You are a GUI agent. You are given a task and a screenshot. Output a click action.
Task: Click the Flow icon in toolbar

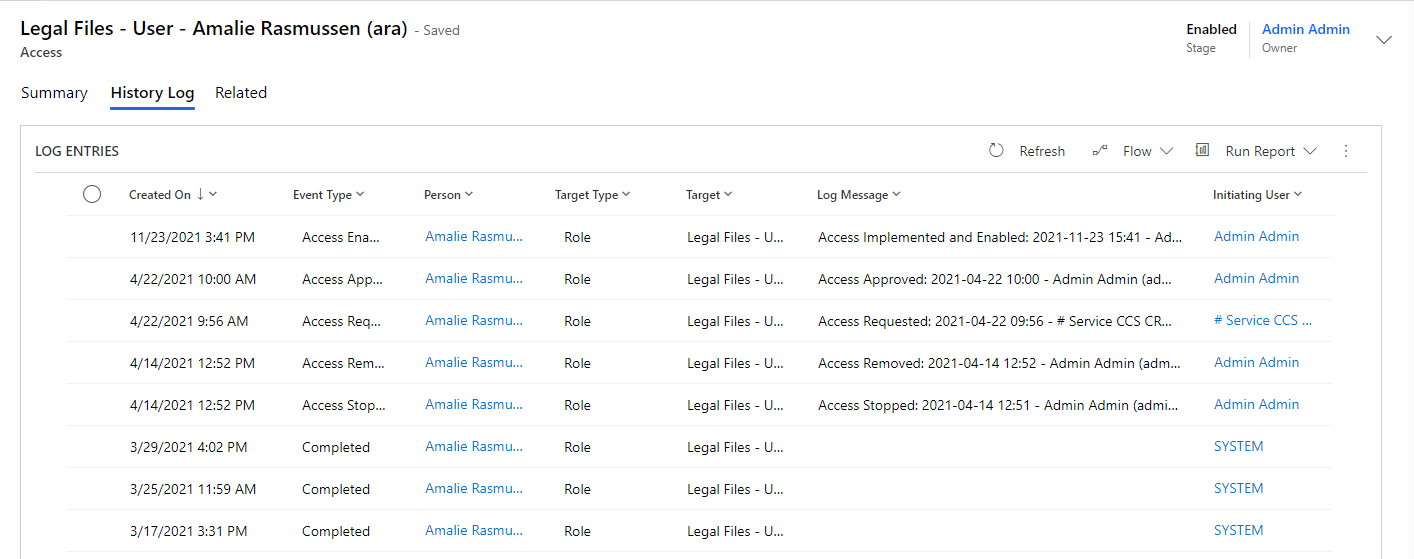click(x=1100, y=151)
